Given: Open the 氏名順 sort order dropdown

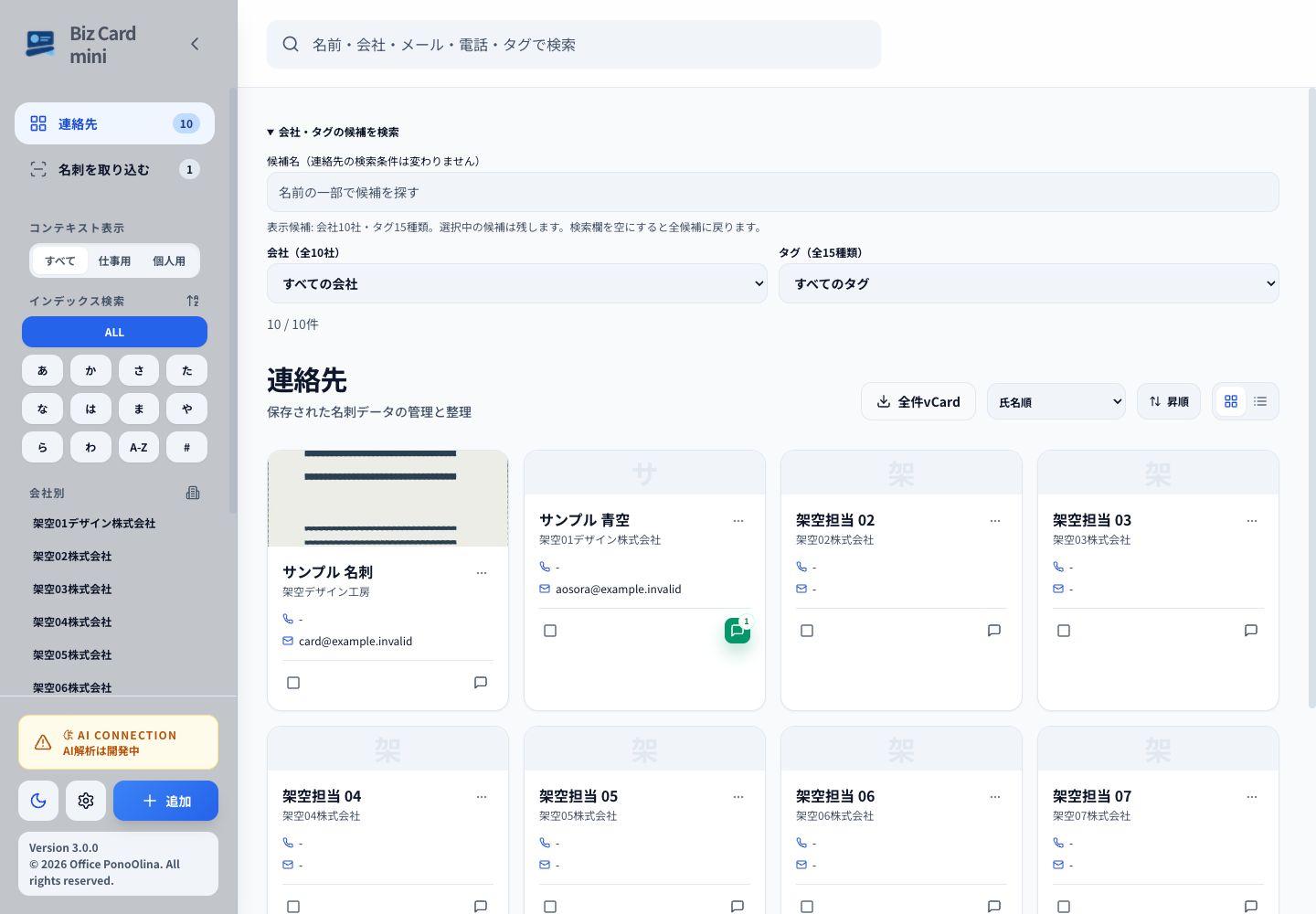Looking at the screenshot, I should pos(1056,401).
